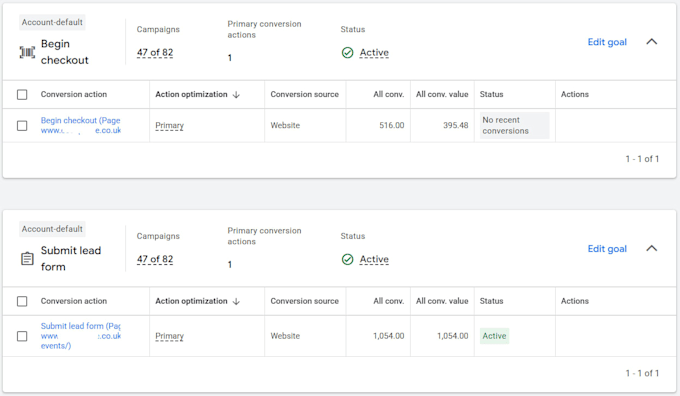Click the No recent conversions status badge
This screenshot has width=680, height=396.
[x=514, y=125]
